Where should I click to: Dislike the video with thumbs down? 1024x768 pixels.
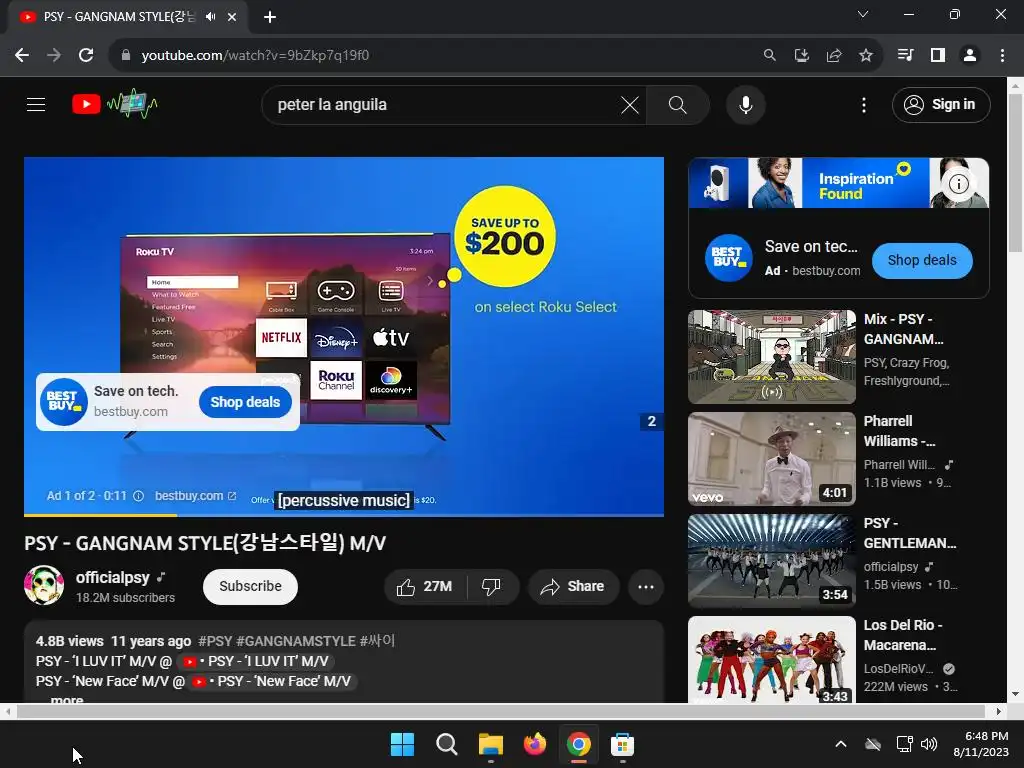[491, 586]
